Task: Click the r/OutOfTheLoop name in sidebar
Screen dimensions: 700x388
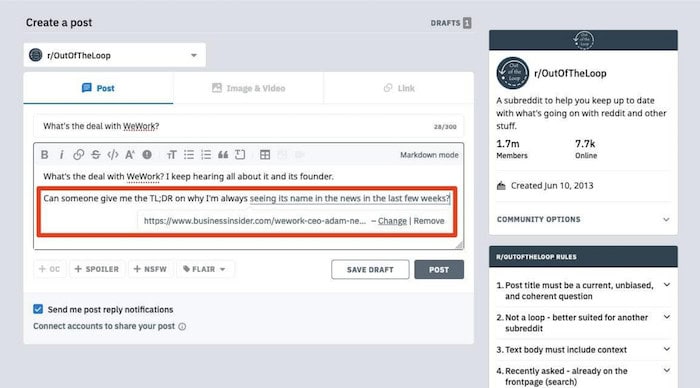Action: click(x=570, y=73)
